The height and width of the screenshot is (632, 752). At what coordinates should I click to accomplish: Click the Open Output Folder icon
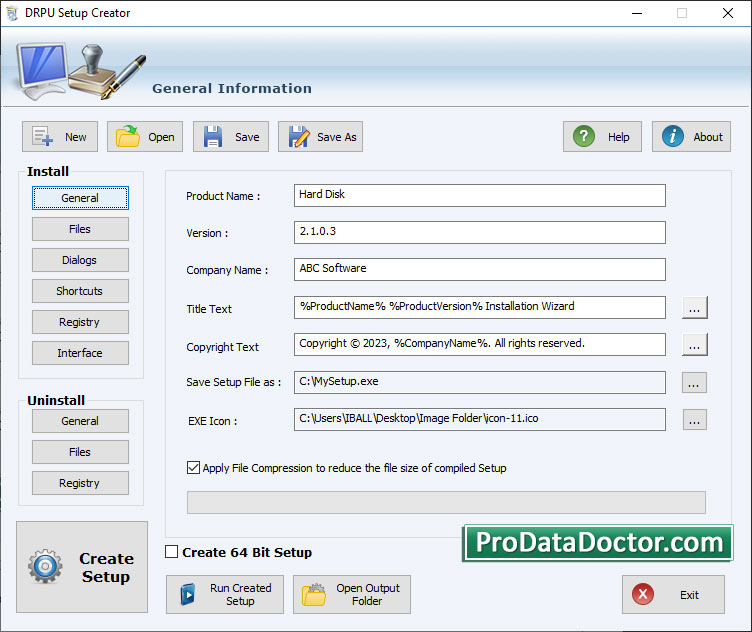314,595
